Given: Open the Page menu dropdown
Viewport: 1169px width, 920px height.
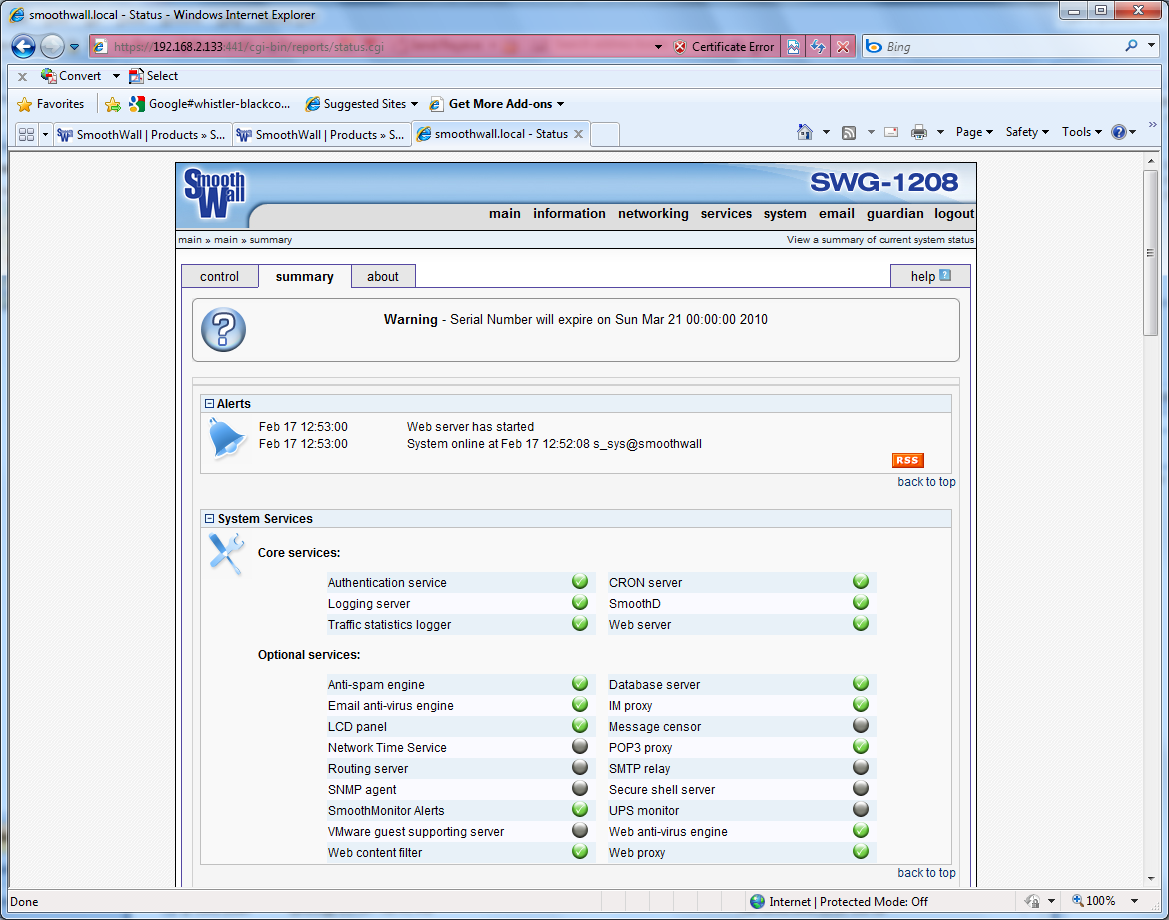Looking at the screenshot, I should [x=974, y=132].
